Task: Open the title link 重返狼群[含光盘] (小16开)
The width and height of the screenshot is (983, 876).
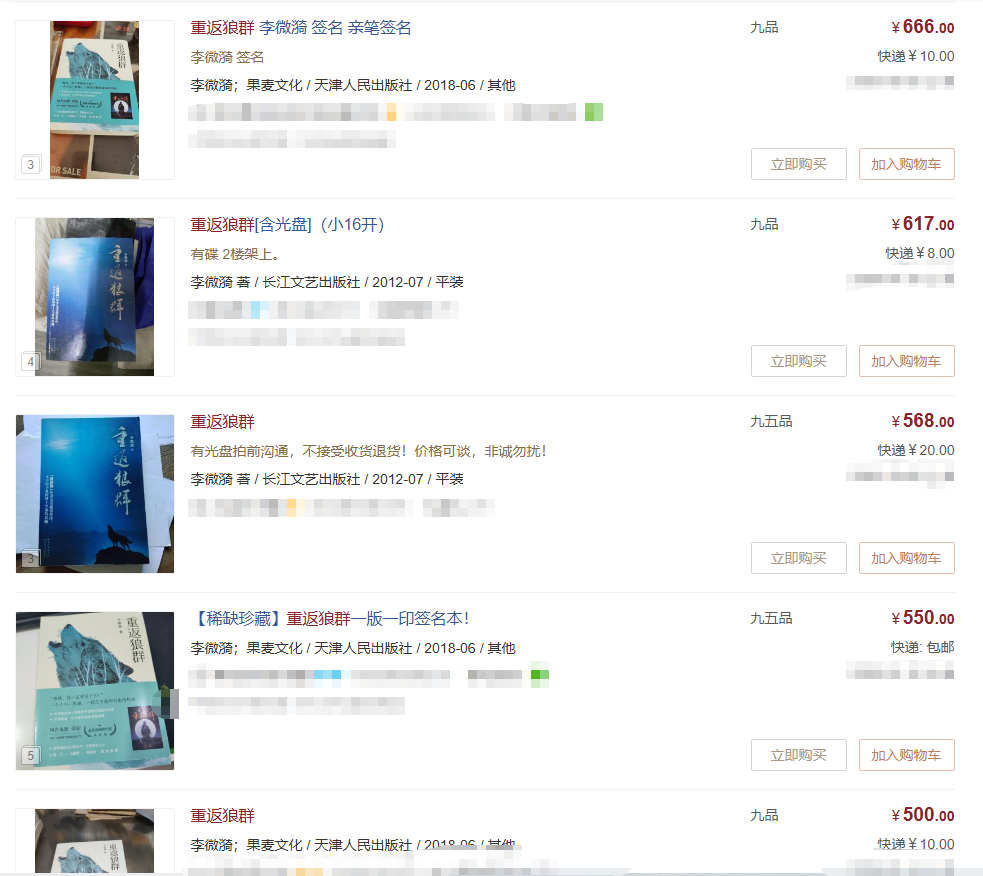Action: coord(287,224)
